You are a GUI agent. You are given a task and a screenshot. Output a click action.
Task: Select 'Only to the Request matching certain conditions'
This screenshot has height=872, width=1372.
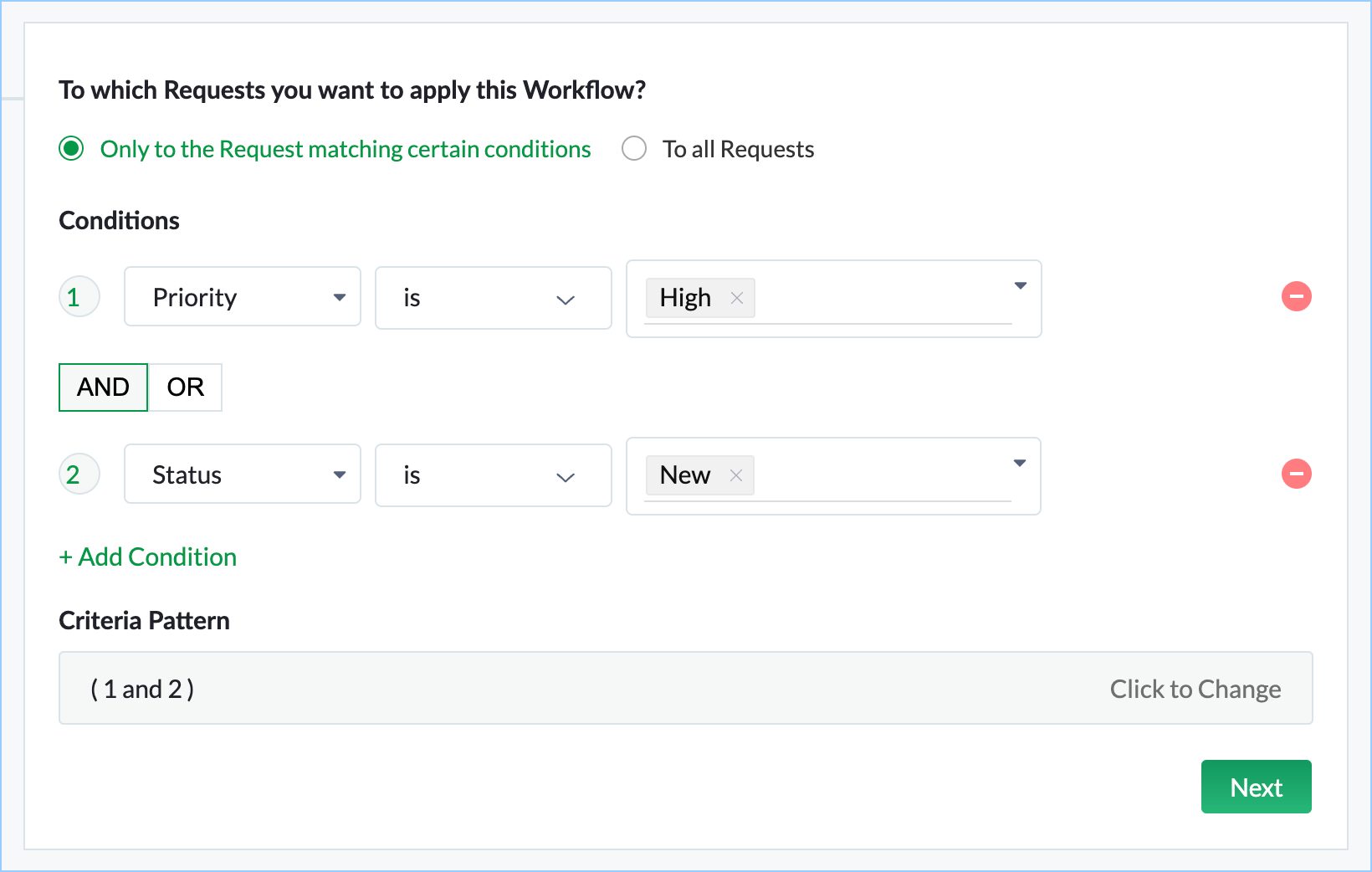(x=72, y=149)
